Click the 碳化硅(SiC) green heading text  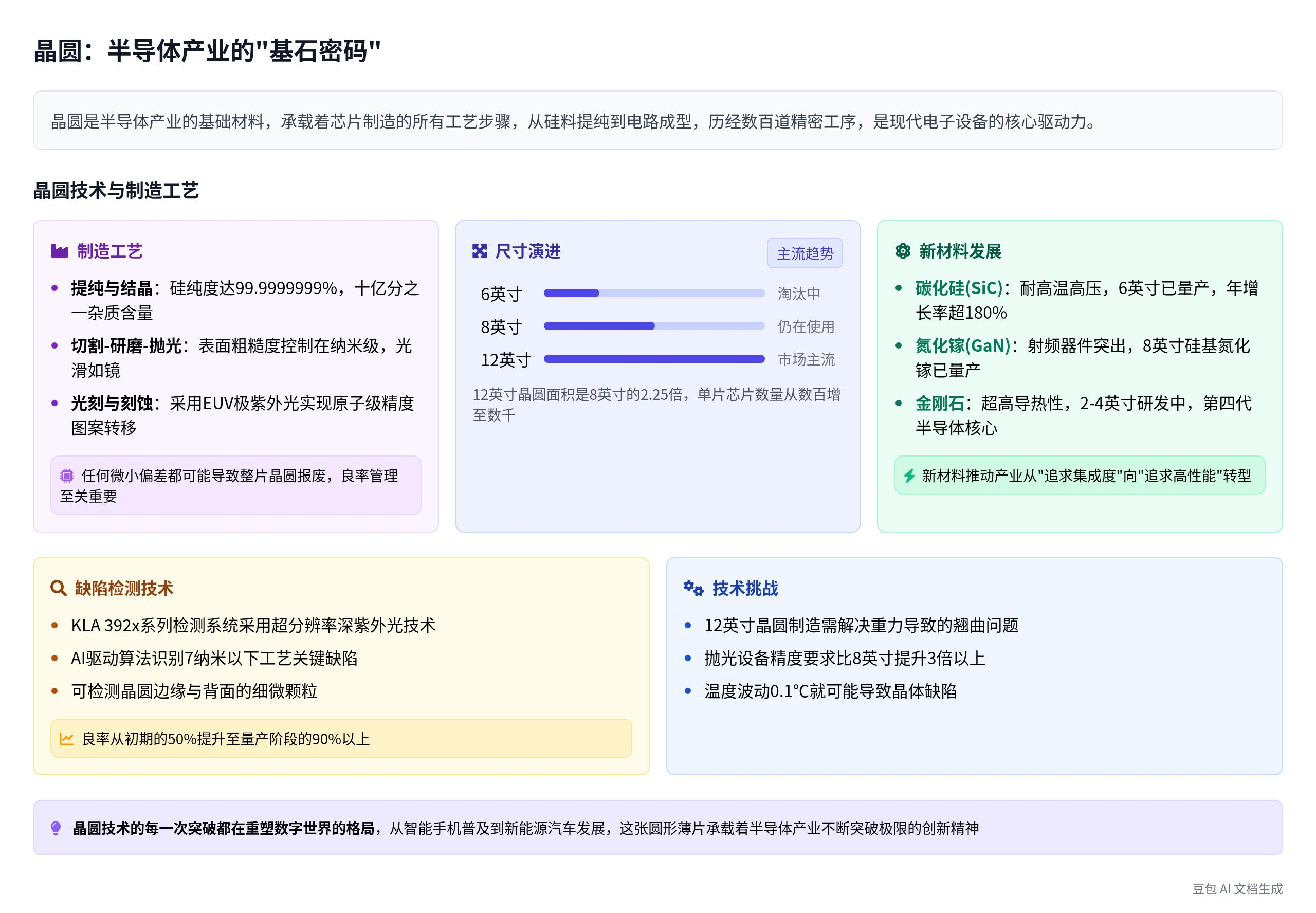pos(959,288)
